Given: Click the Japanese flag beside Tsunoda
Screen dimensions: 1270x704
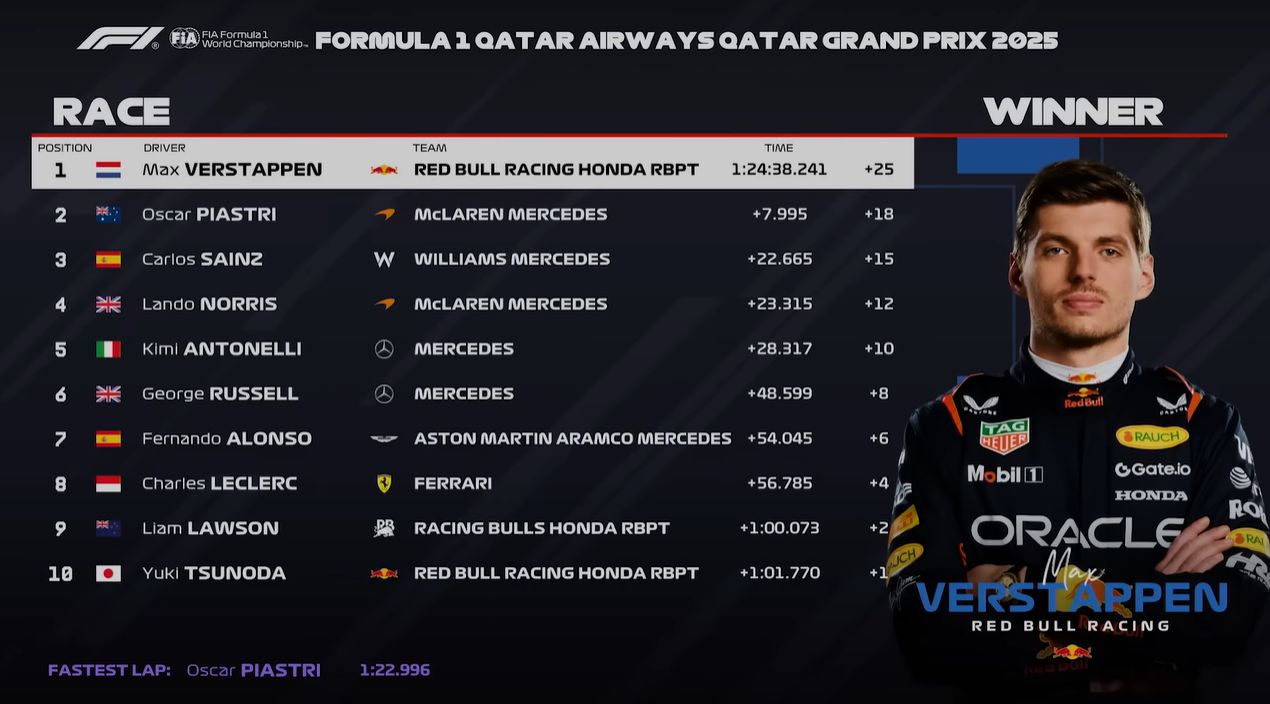Looking at the screenshot, I should [x=108, y=573].
